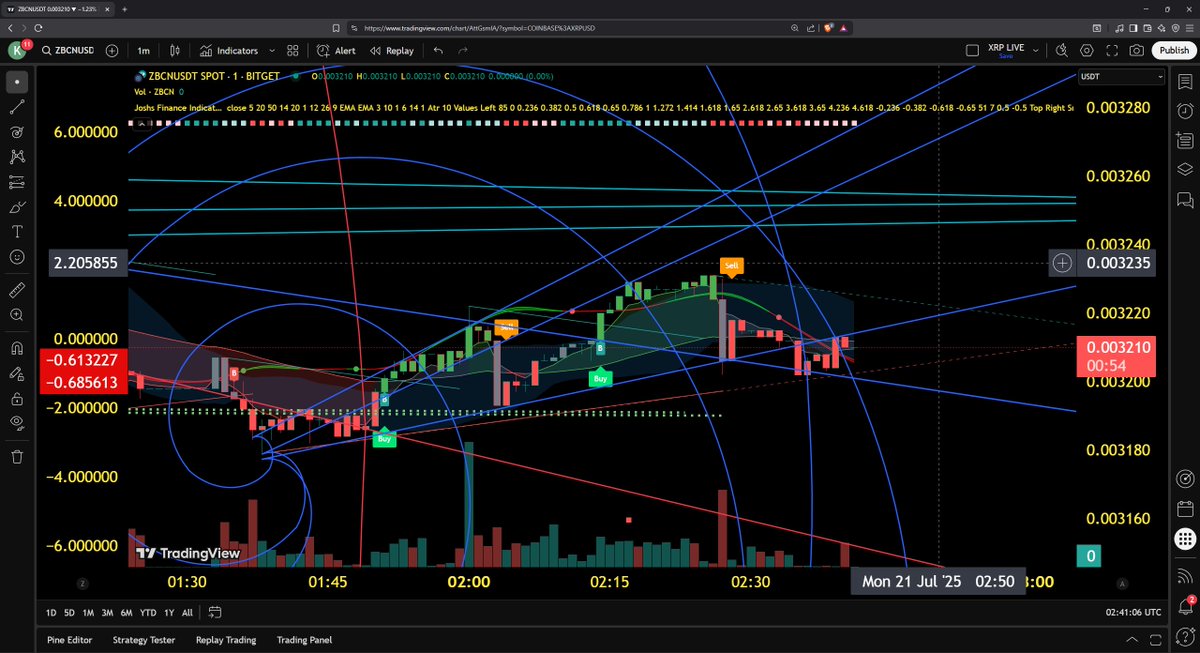Image resolution: width=1200 pixels, height=653 pixels.
Task: Open the alerts clock panel in sidebar
Action: [x=1185, y=110]
